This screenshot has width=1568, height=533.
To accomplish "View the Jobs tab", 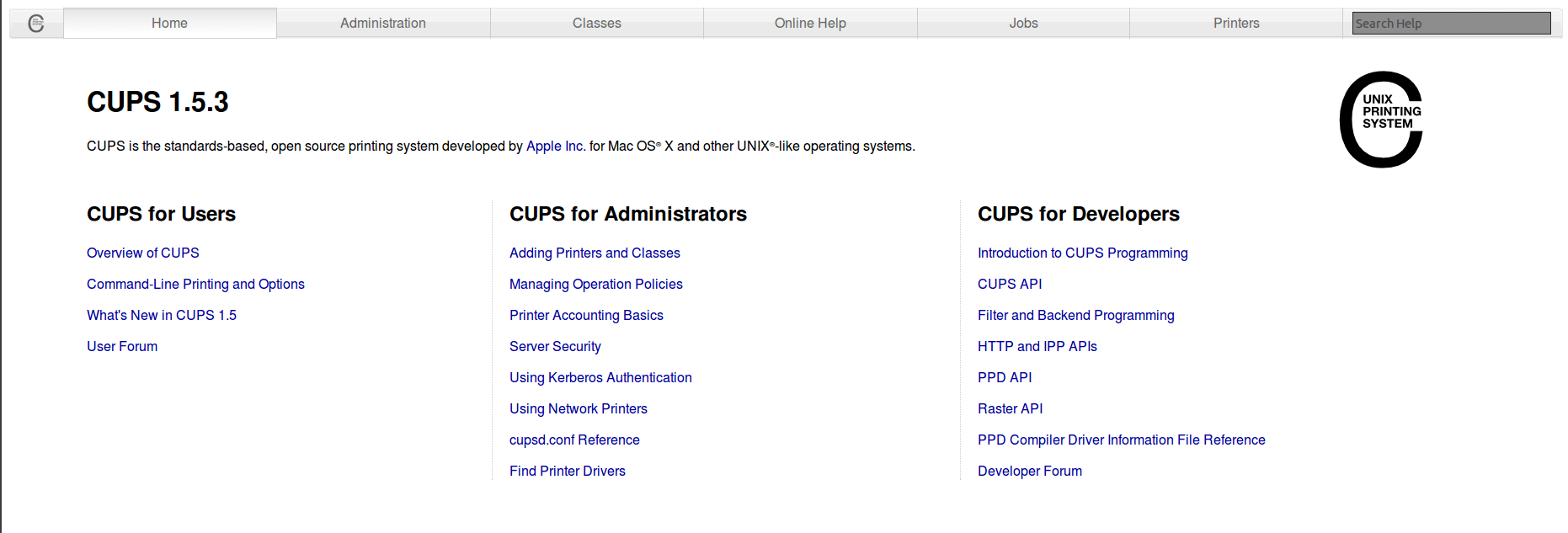I will coord(1023,24).
